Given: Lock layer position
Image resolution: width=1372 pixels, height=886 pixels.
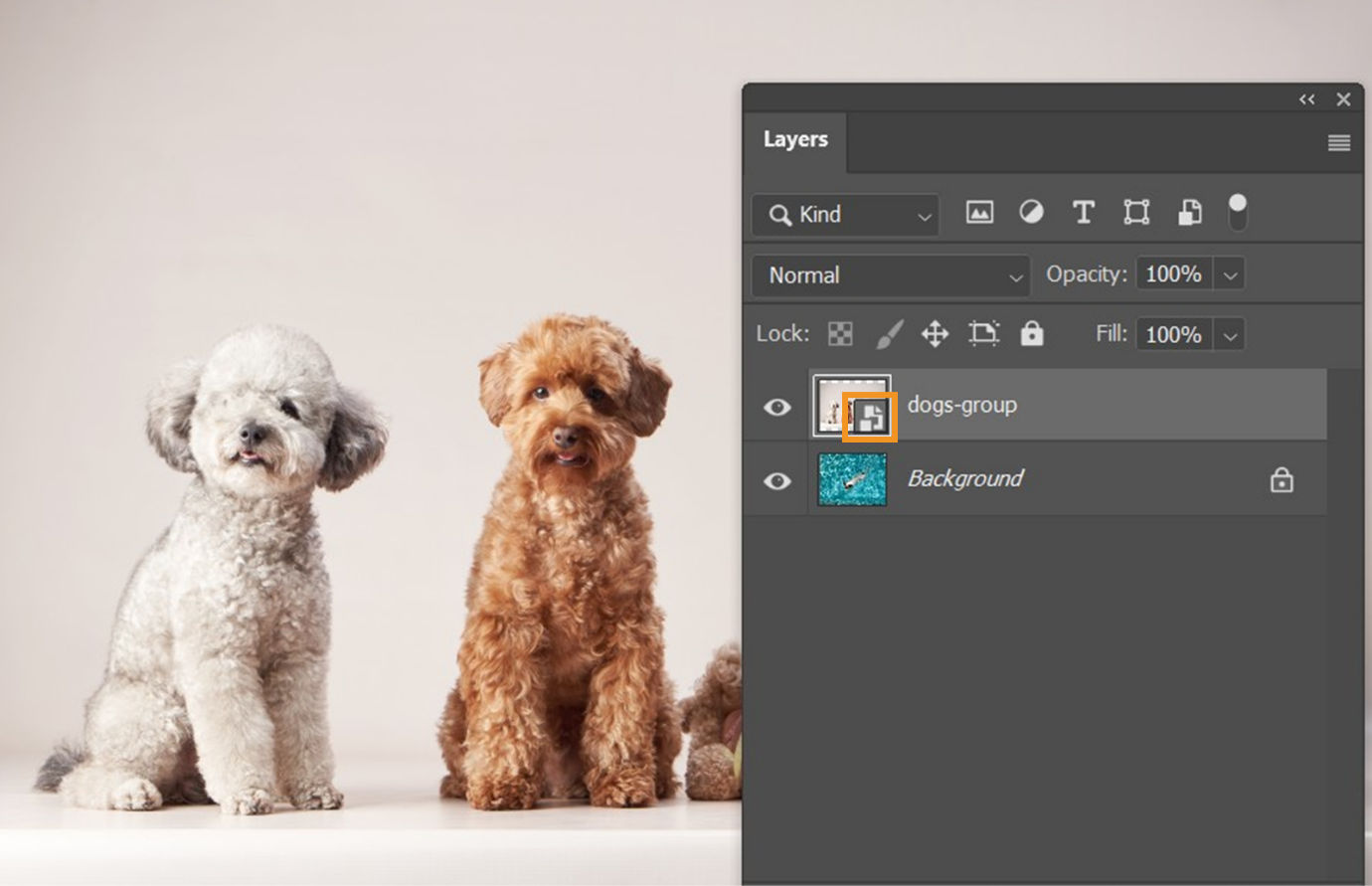Looking at the screenshot, I should coord(935,334).
